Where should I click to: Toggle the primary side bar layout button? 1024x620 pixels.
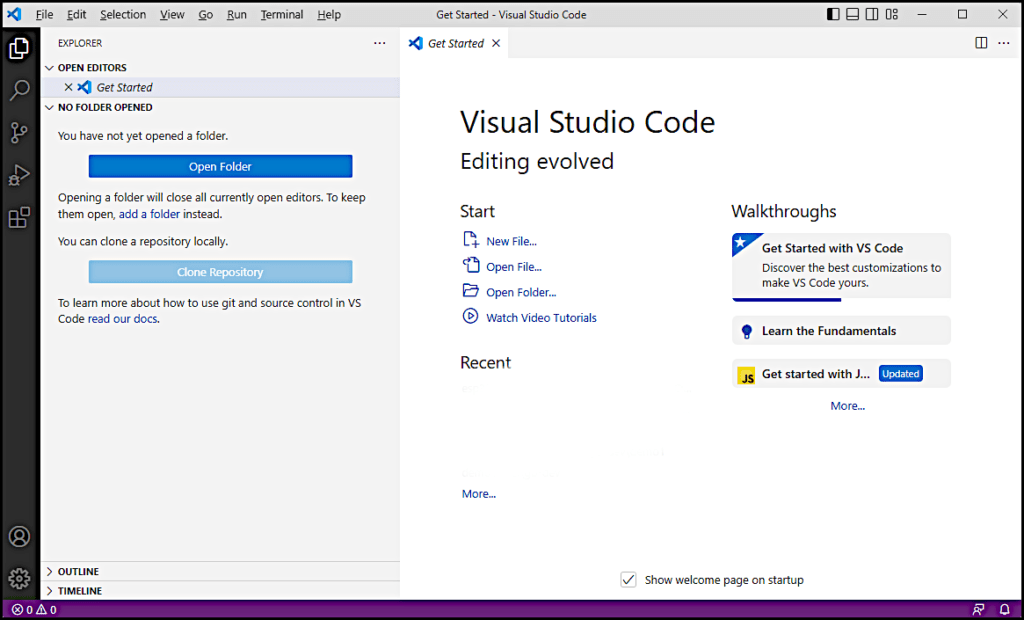click(834, 15)
